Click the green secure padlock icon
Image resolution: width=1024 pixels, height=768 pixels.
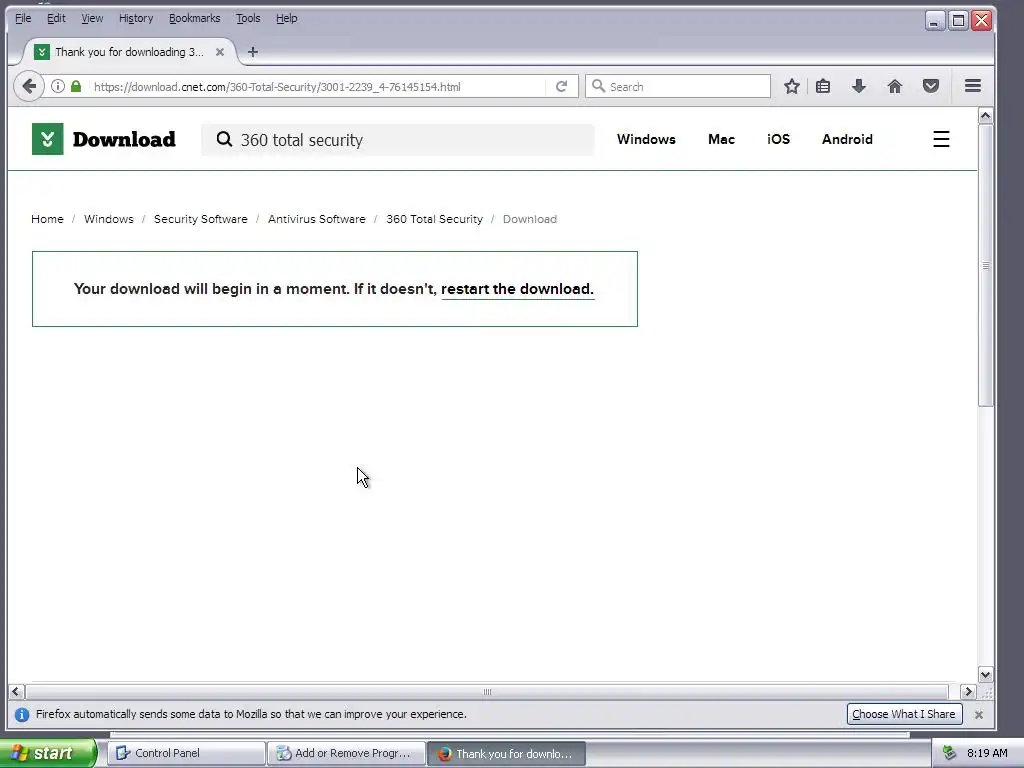coord(76,86)
